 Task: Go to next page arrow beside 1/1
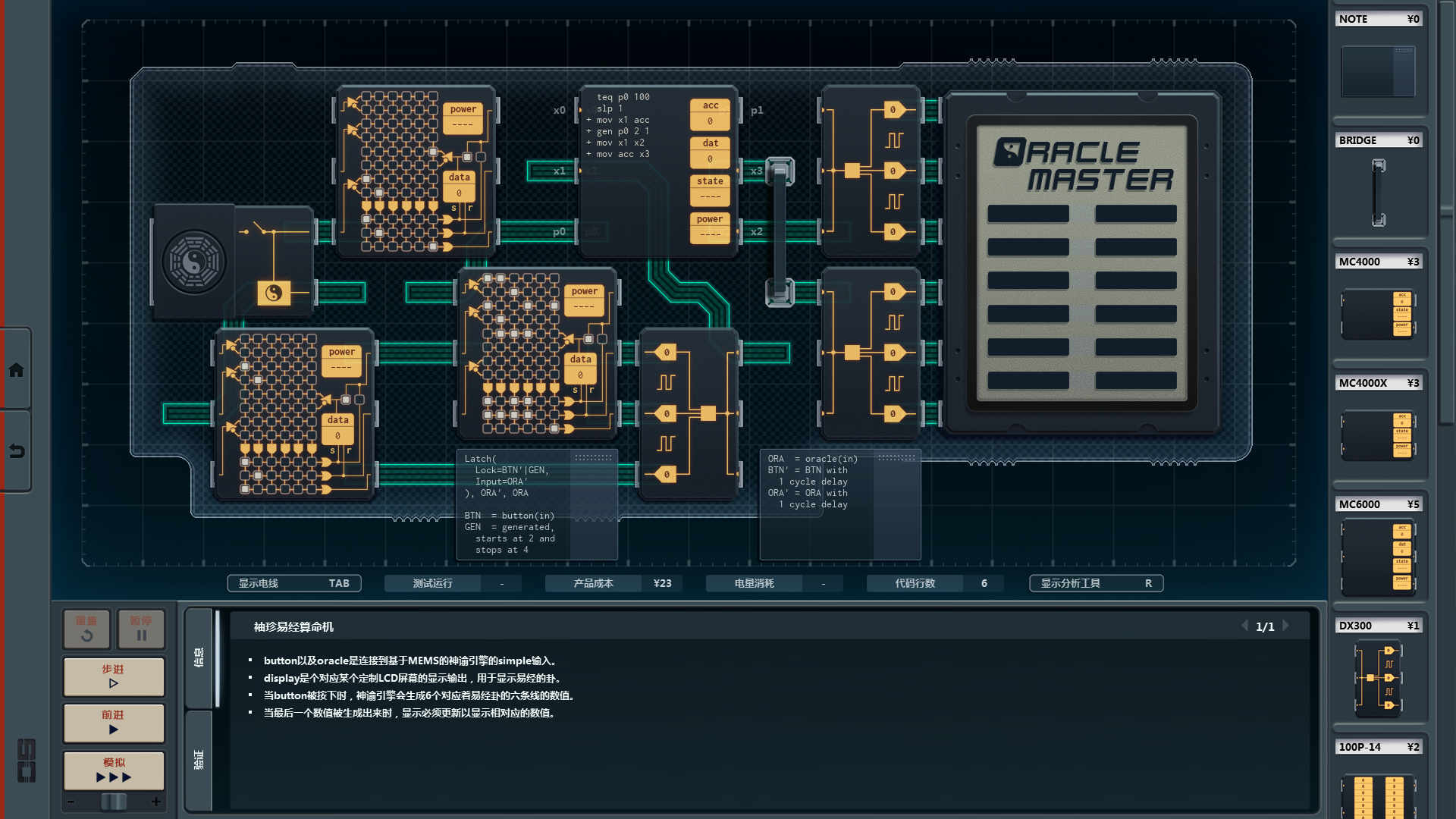click(x=1286, y=626)
